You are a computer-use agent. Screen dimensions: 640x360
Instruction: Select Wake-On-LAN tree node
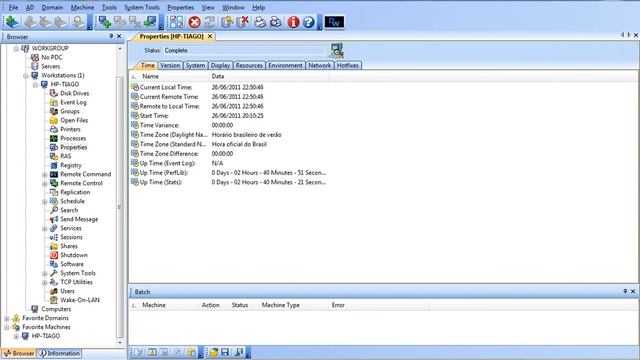coord(80,300)
